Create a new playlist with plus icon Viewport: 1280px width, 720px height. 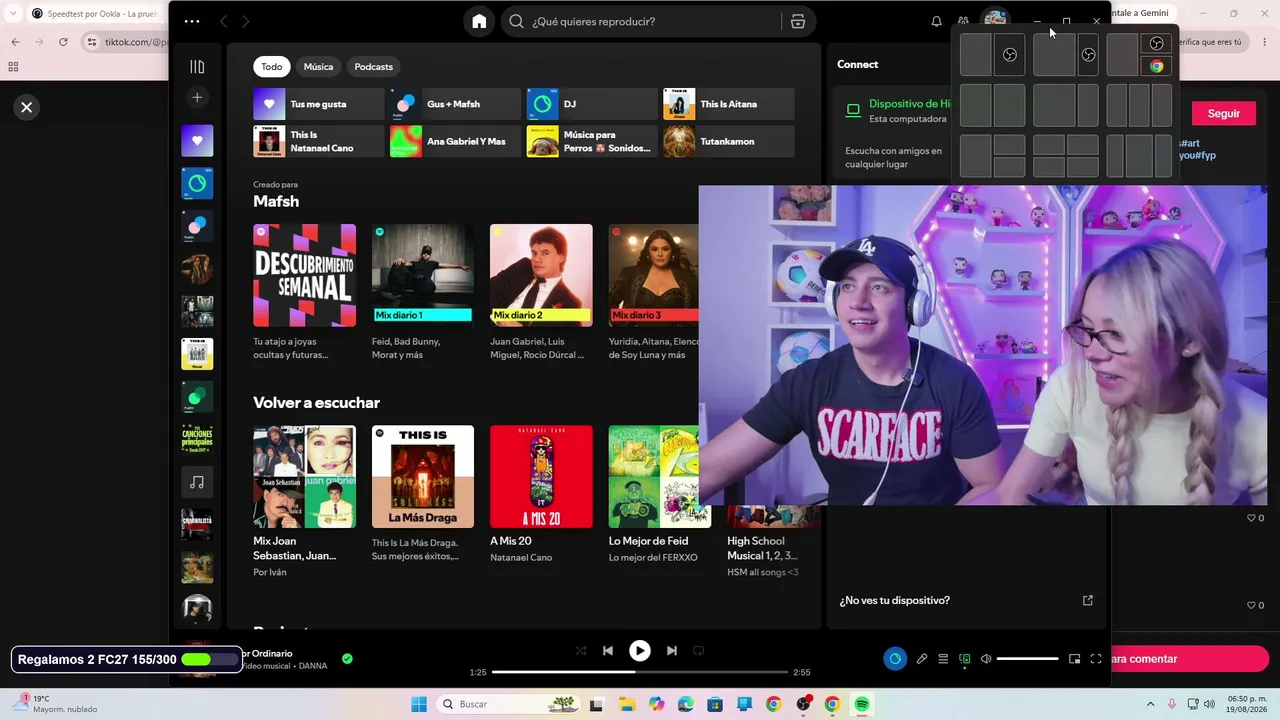click(x=197, y=97)
